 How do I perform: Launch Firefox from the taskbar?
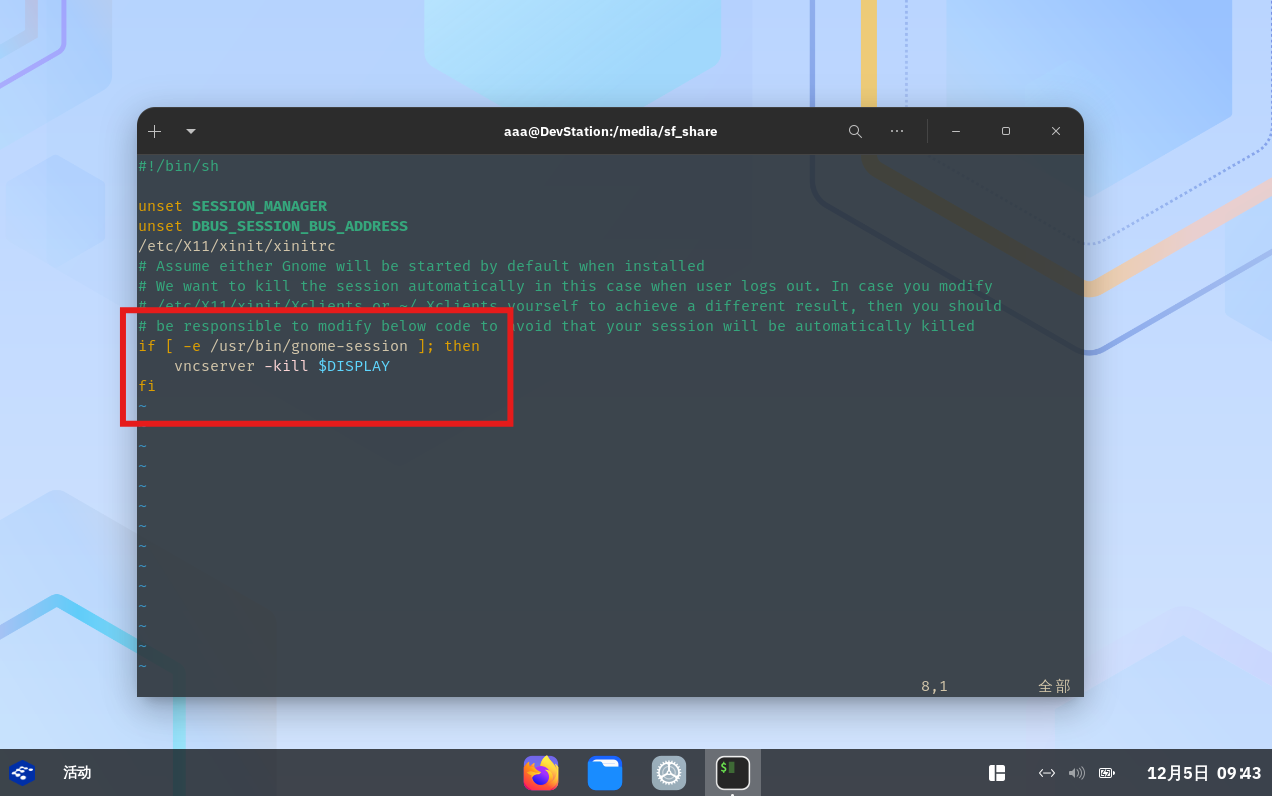tap(541, 773)
